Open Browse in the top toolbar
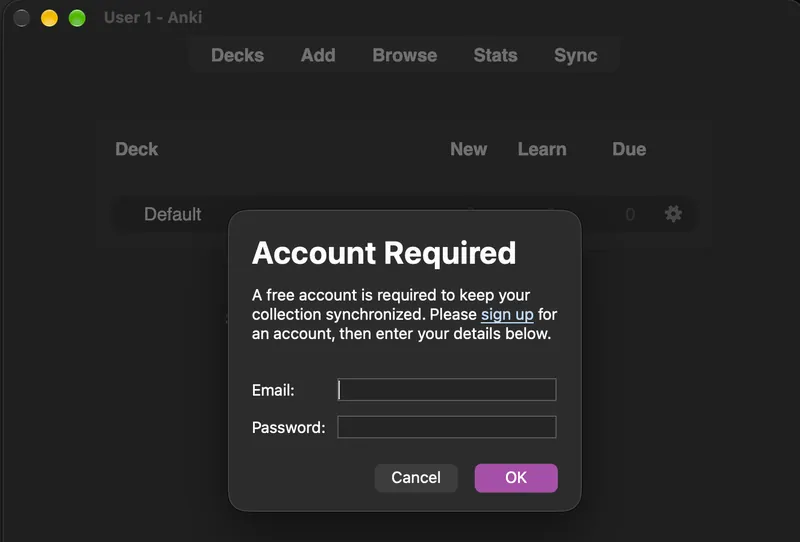 coord(405,55)
